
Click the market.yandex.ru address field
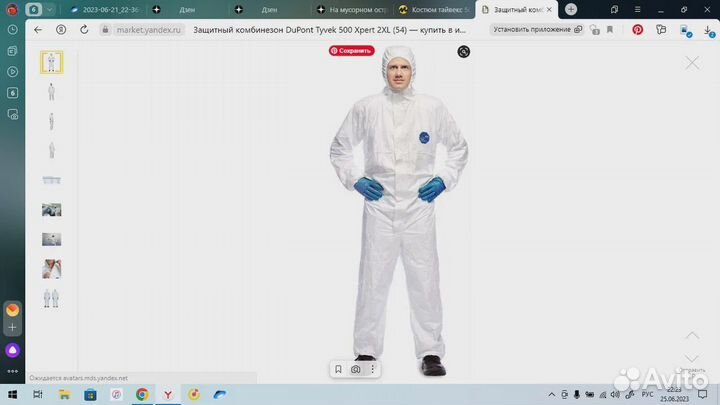[x=148, y=30]
